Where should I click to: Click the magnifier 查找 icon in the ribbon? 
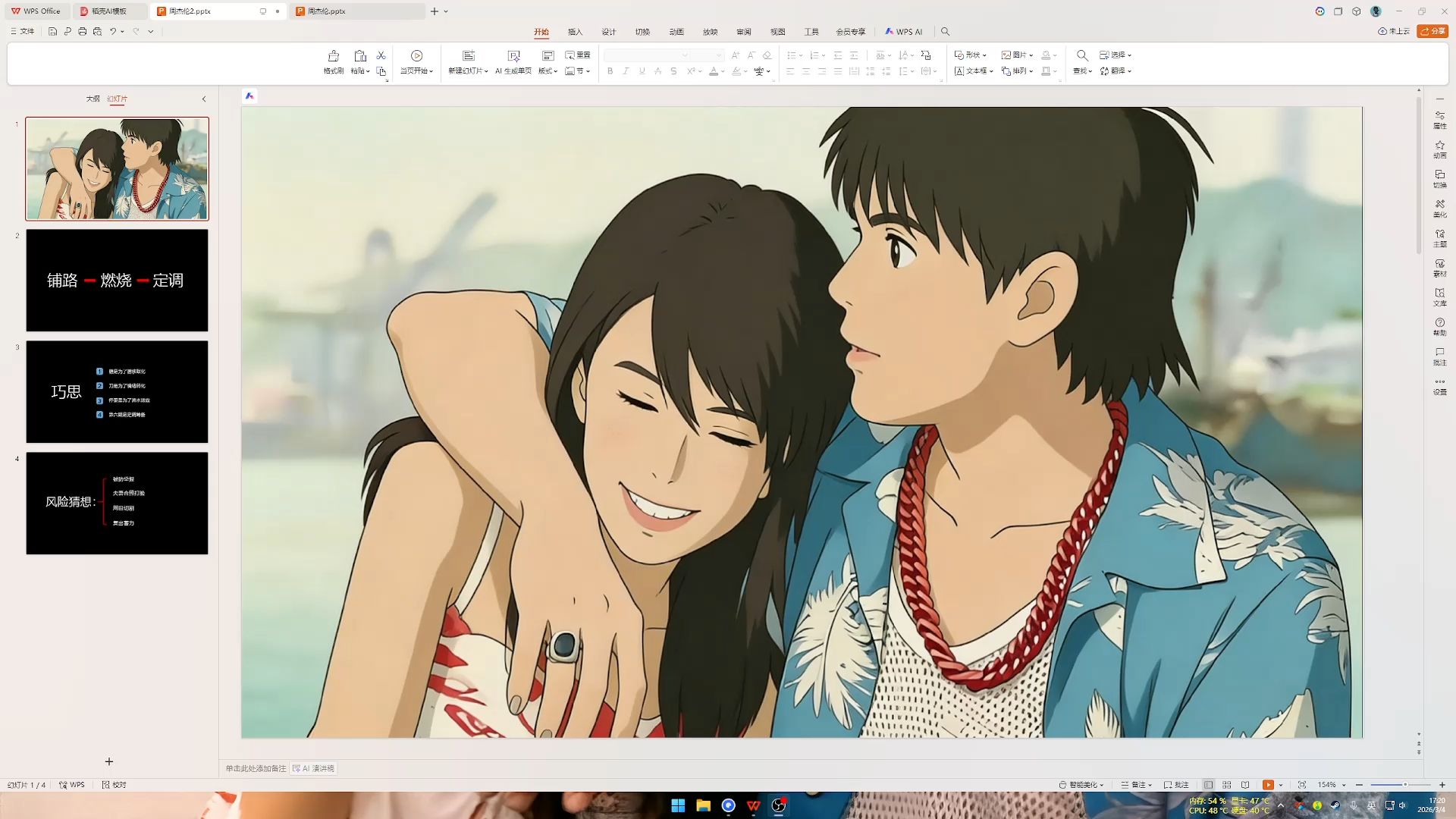pos(1082,56)
